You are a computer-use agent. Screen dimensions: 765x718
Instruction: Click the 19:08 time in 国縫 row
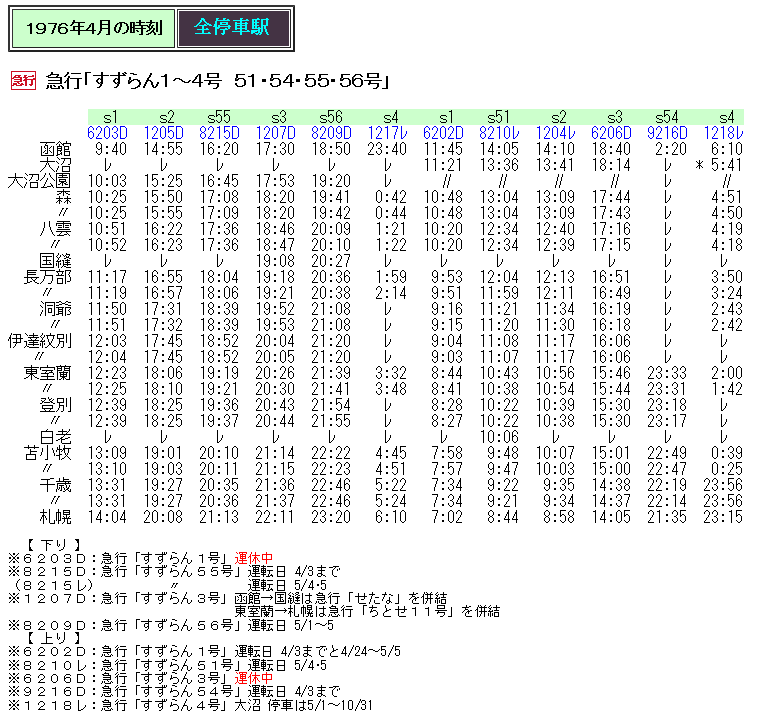pos(275,261)
